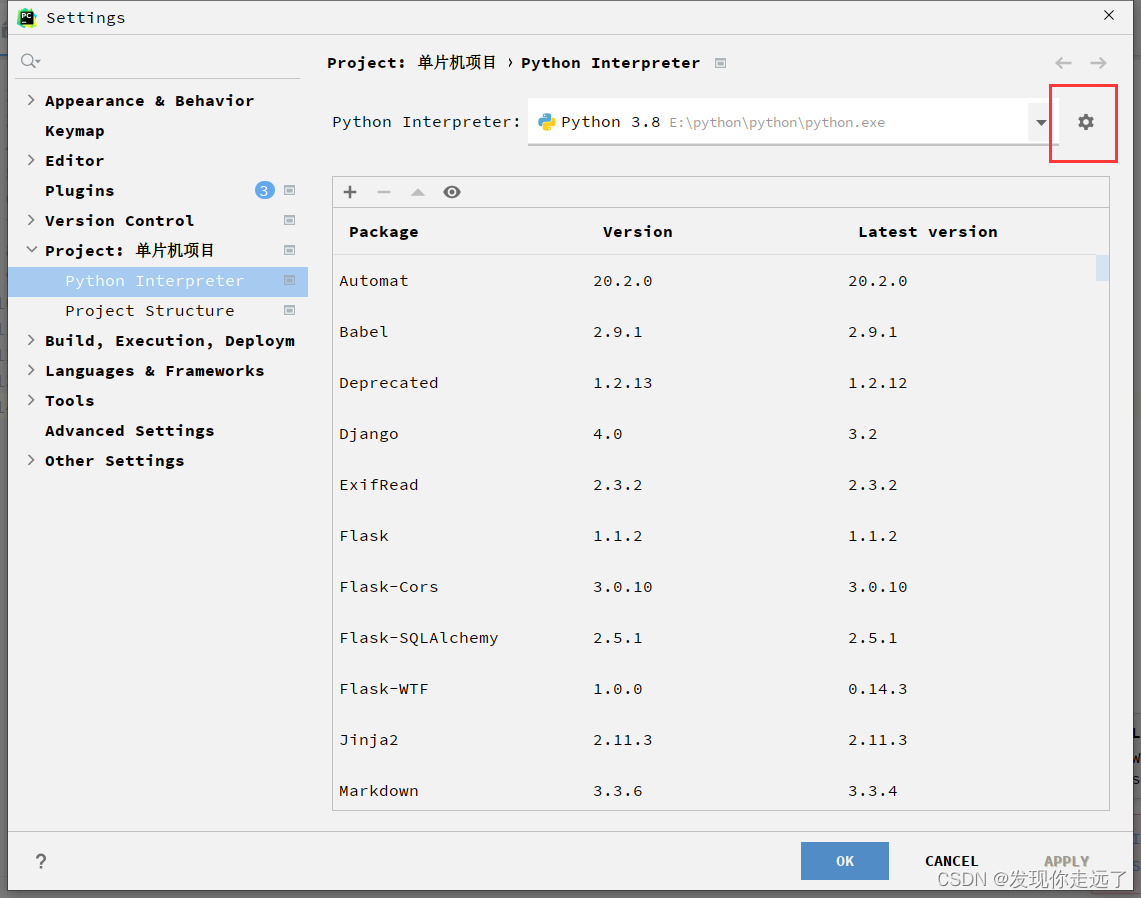Select the Django package row

pyautogui.click(x=715, y=434)
